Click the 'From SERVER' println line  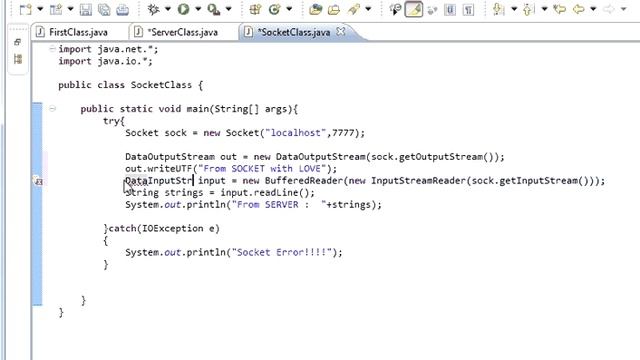tap(253, 204)
